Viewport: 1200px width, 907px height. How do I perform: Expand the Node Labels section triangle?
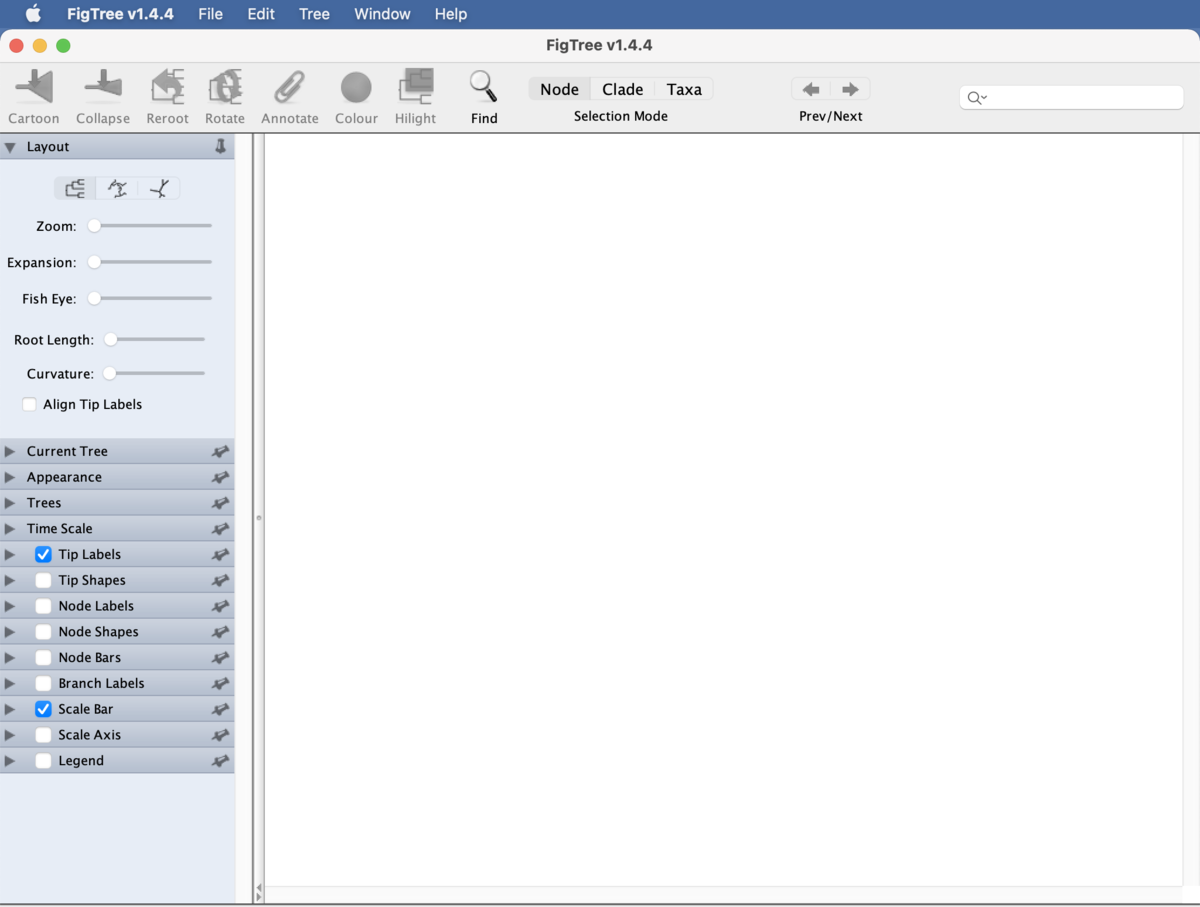pos(10,606)
